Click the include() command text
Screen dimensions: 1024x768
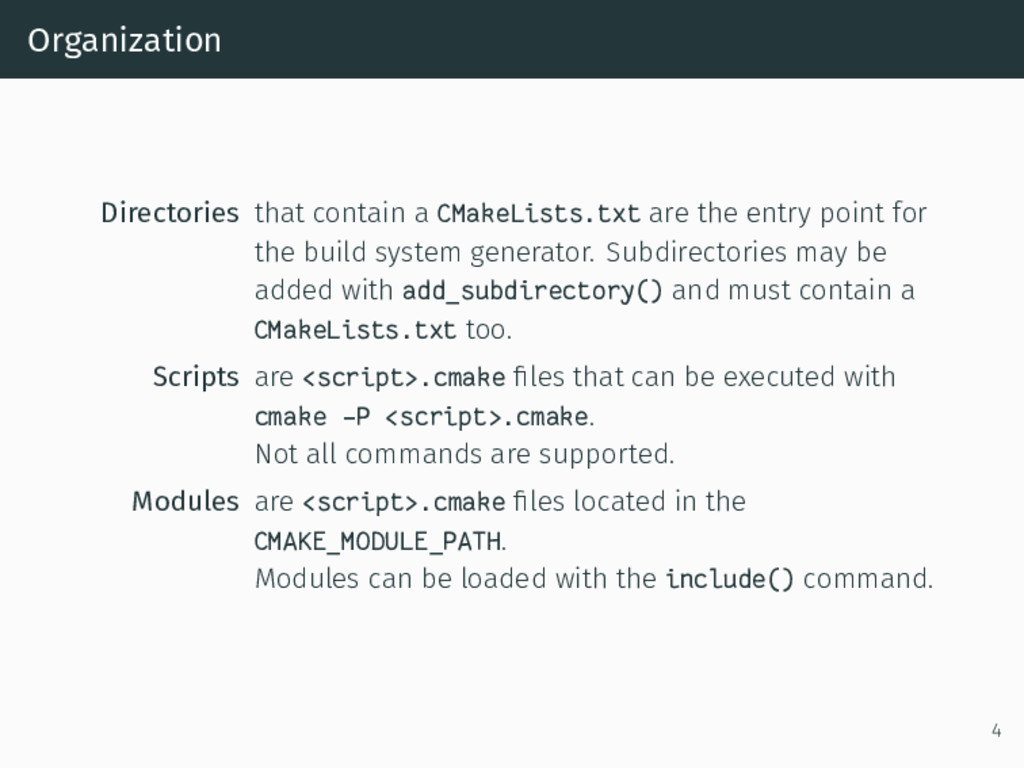coord(729,579)
